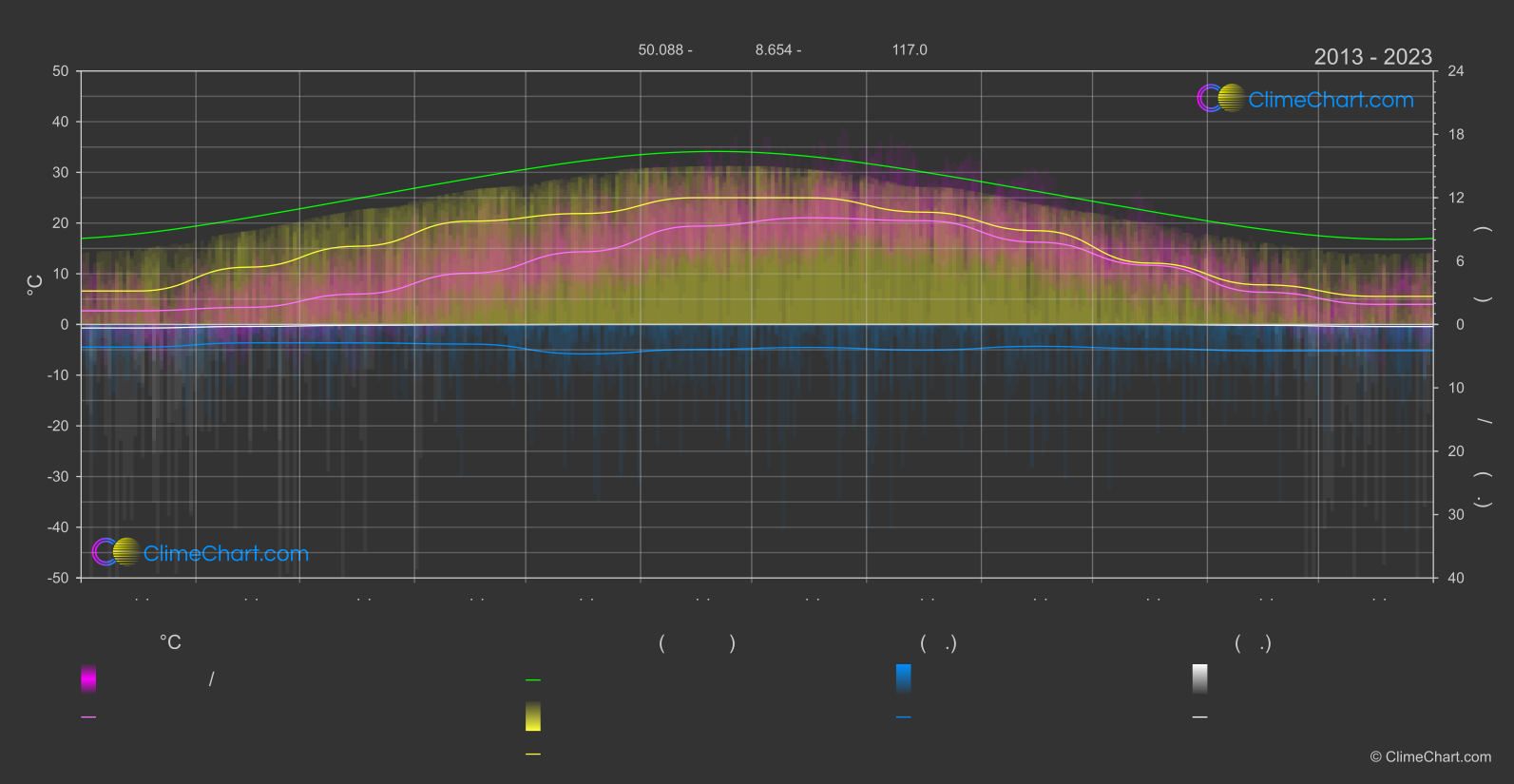Click the '50' tick on the temperature axis
Viewport: 1514px width, 784px height.
click(61, 71)
